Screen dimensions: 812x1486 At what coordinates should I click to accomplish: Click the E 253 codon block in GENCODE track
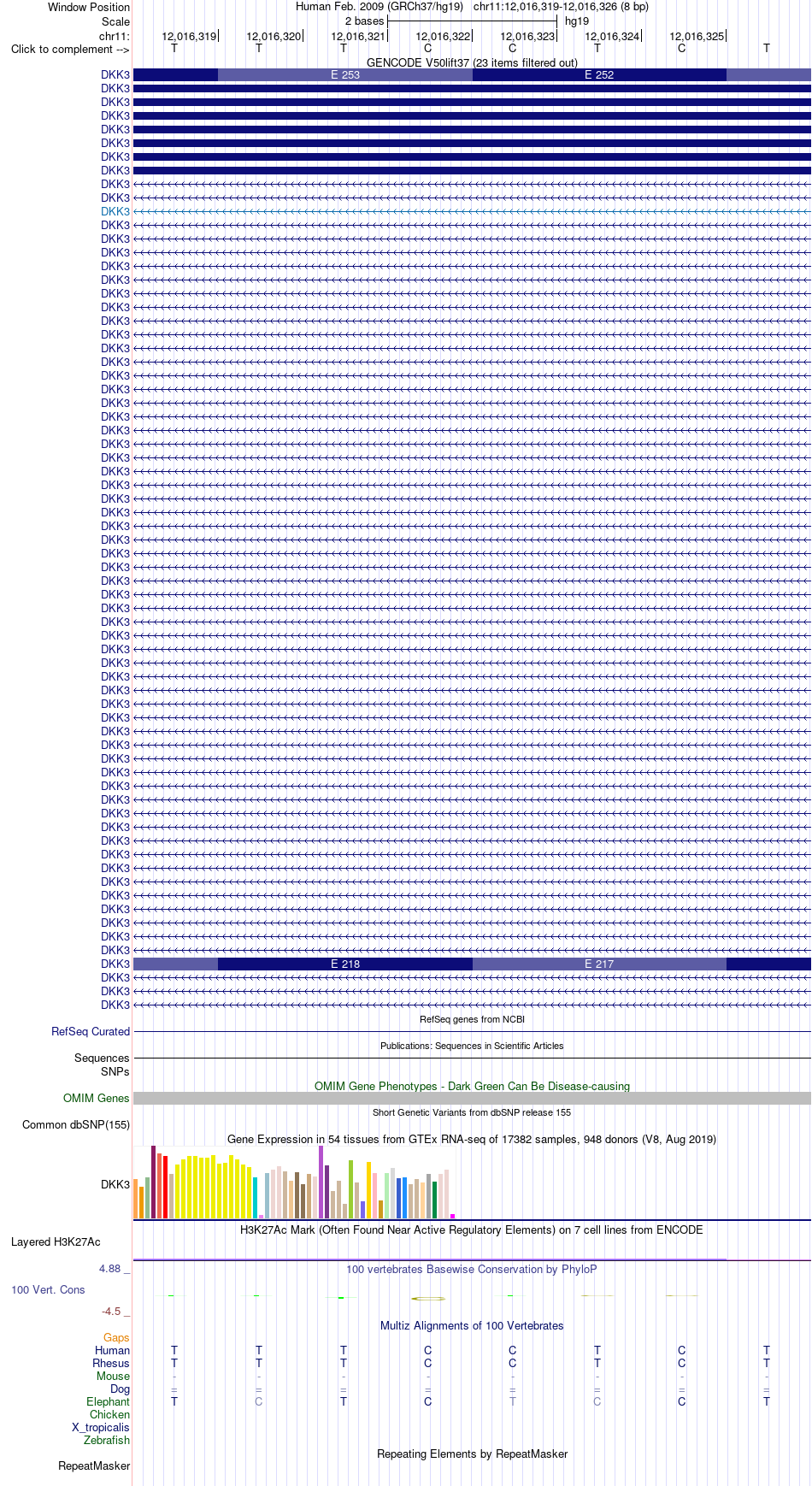click(345, 74)
